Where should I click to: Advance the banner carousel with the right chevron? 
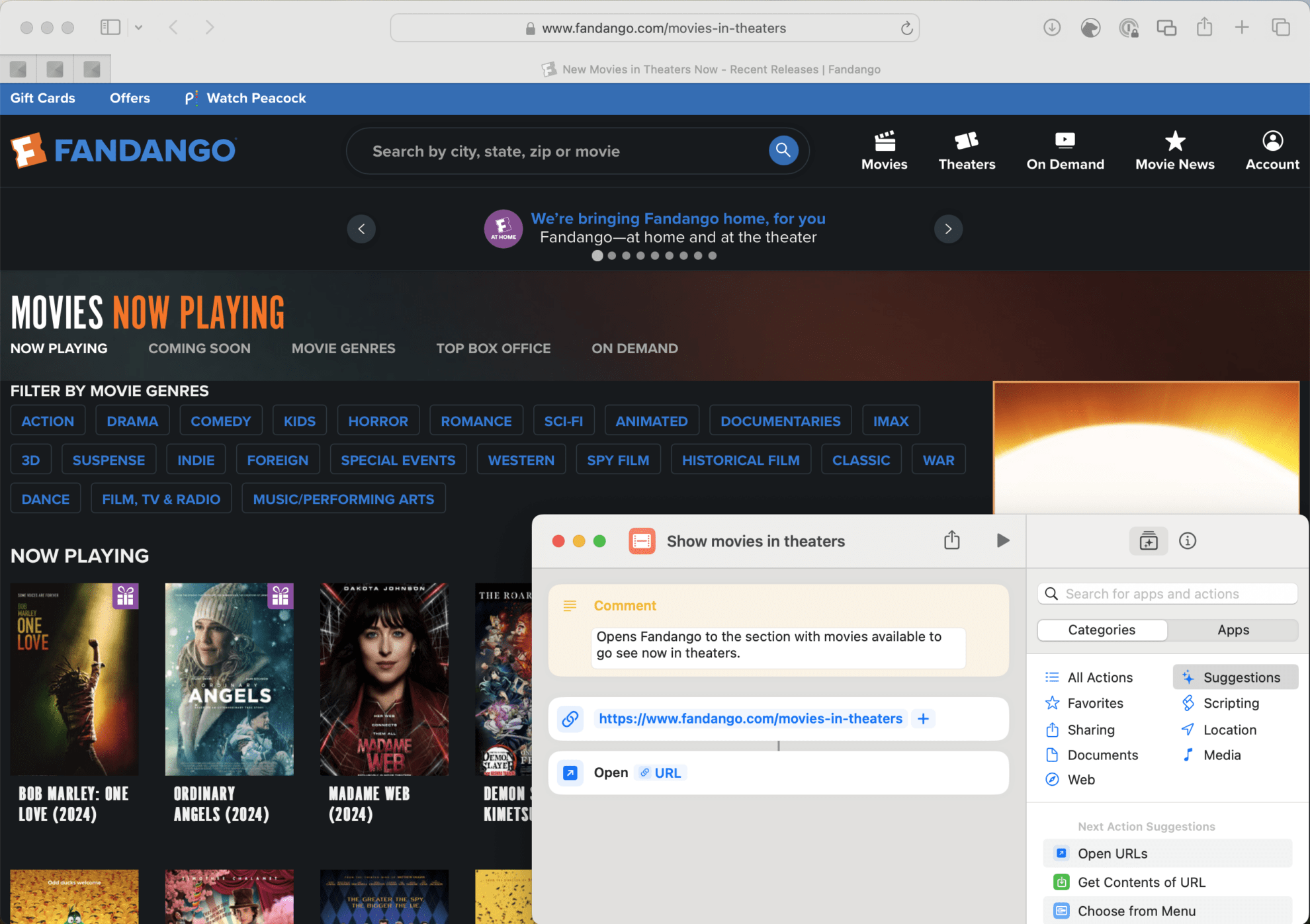point(948,229)
